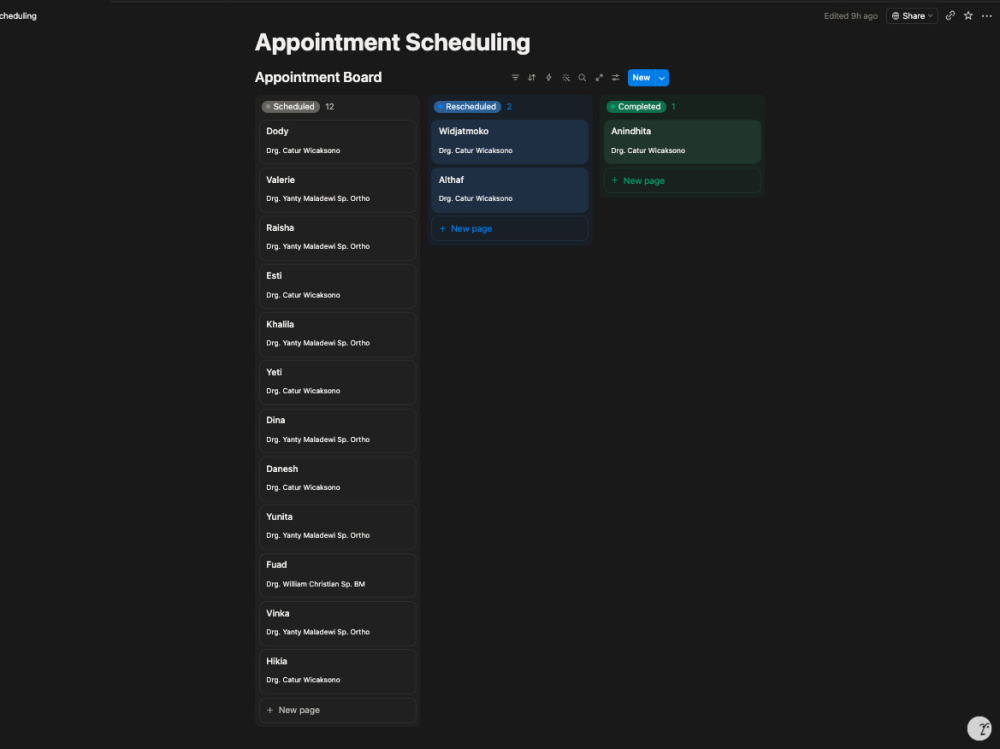1000x749 pixels.
Task: Star this page as favorite
Action: point(968,16)
